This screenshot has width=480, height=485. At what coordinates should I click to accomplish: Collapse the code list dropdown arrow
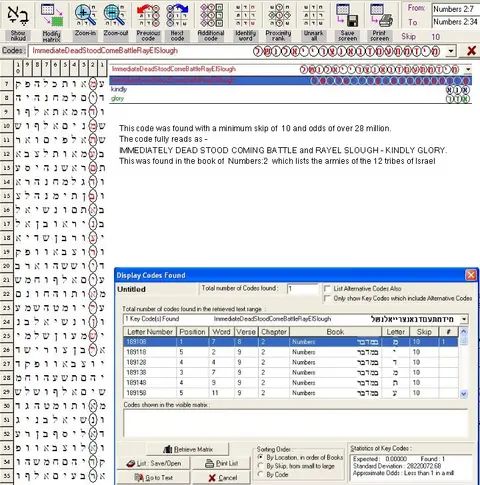pyautogui.click(x=468, y=69)
